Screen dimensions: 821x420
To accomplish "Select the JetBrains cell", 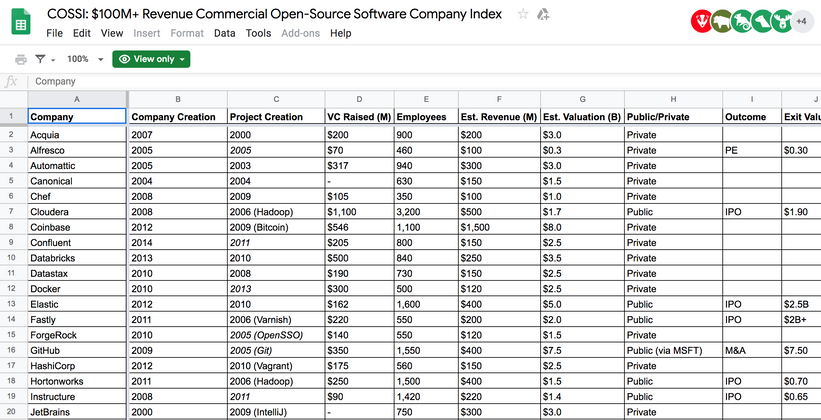I will click(x=77, y=412).
